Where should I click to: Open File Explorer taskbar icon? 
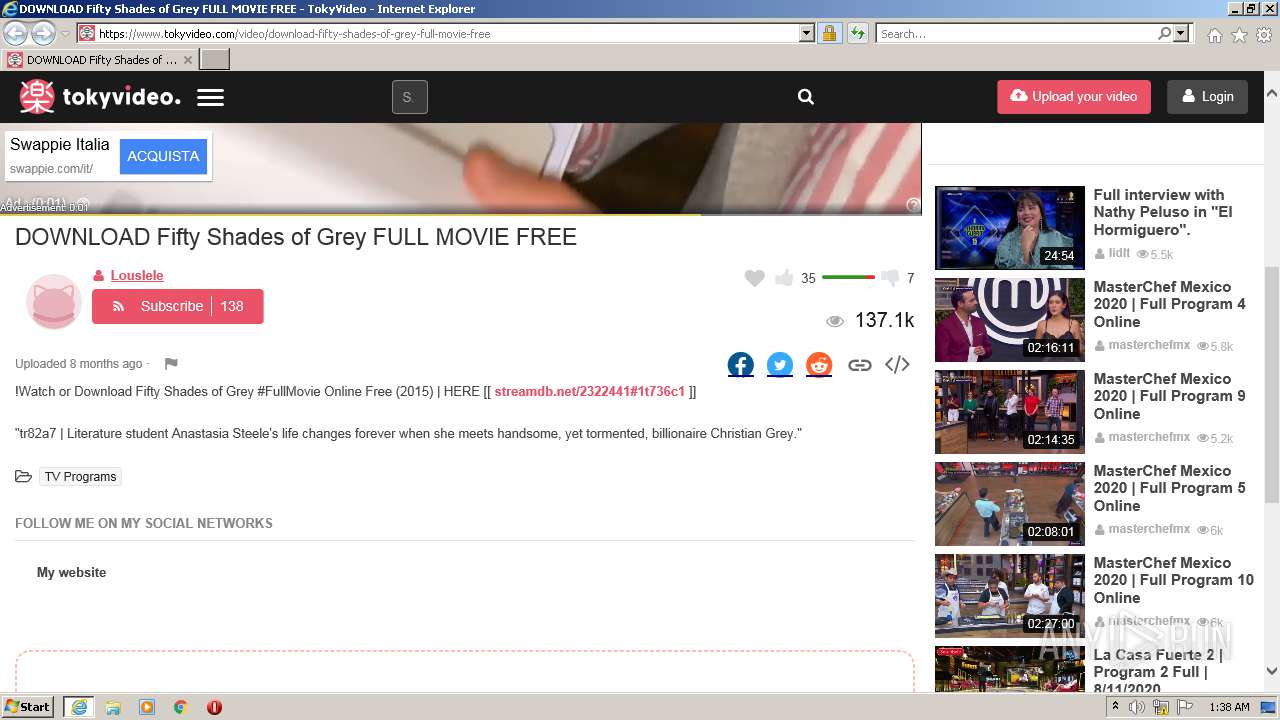(113, 707)
